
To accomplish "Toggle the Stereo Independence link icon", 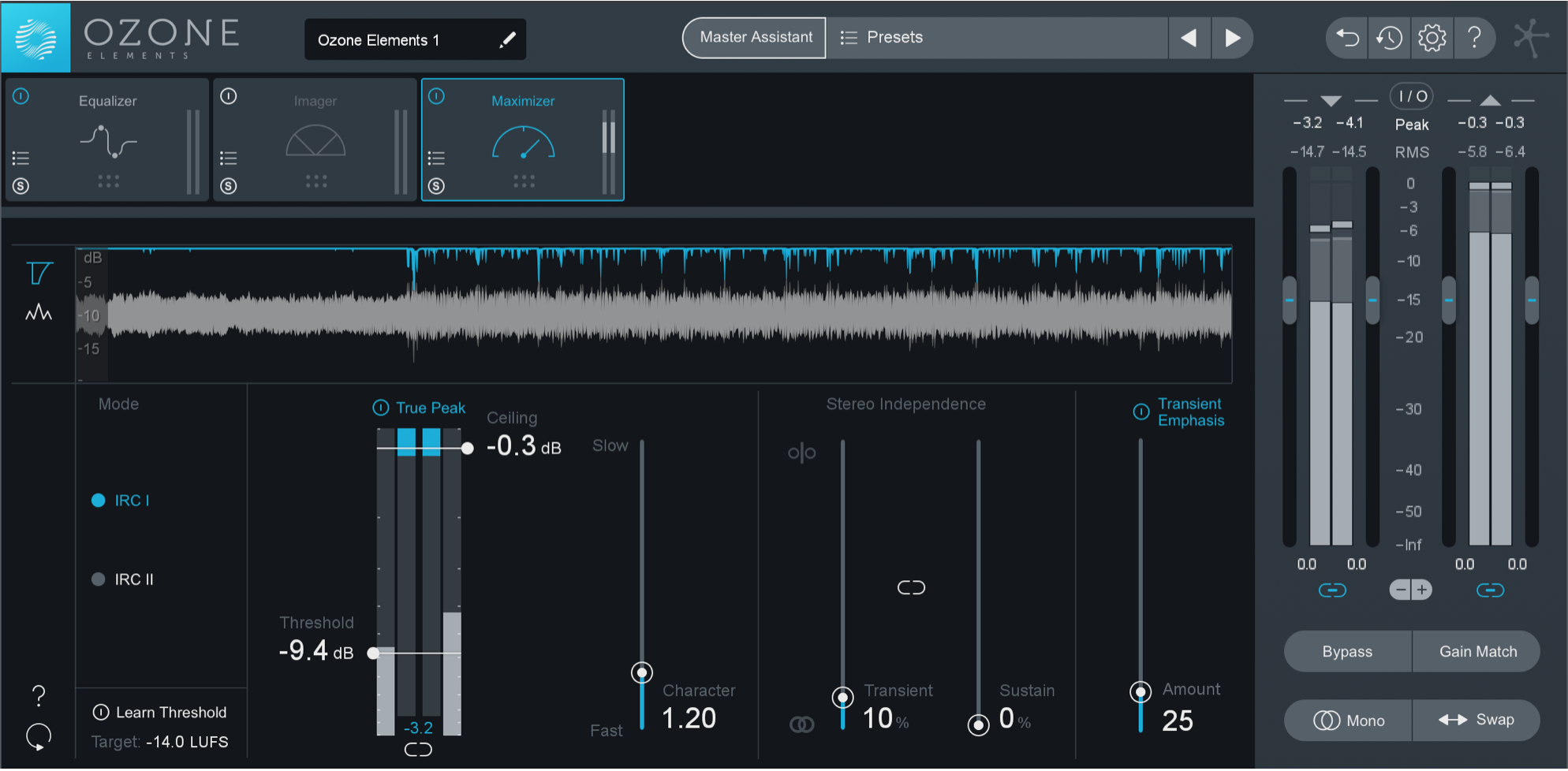I will click(911, 587).
